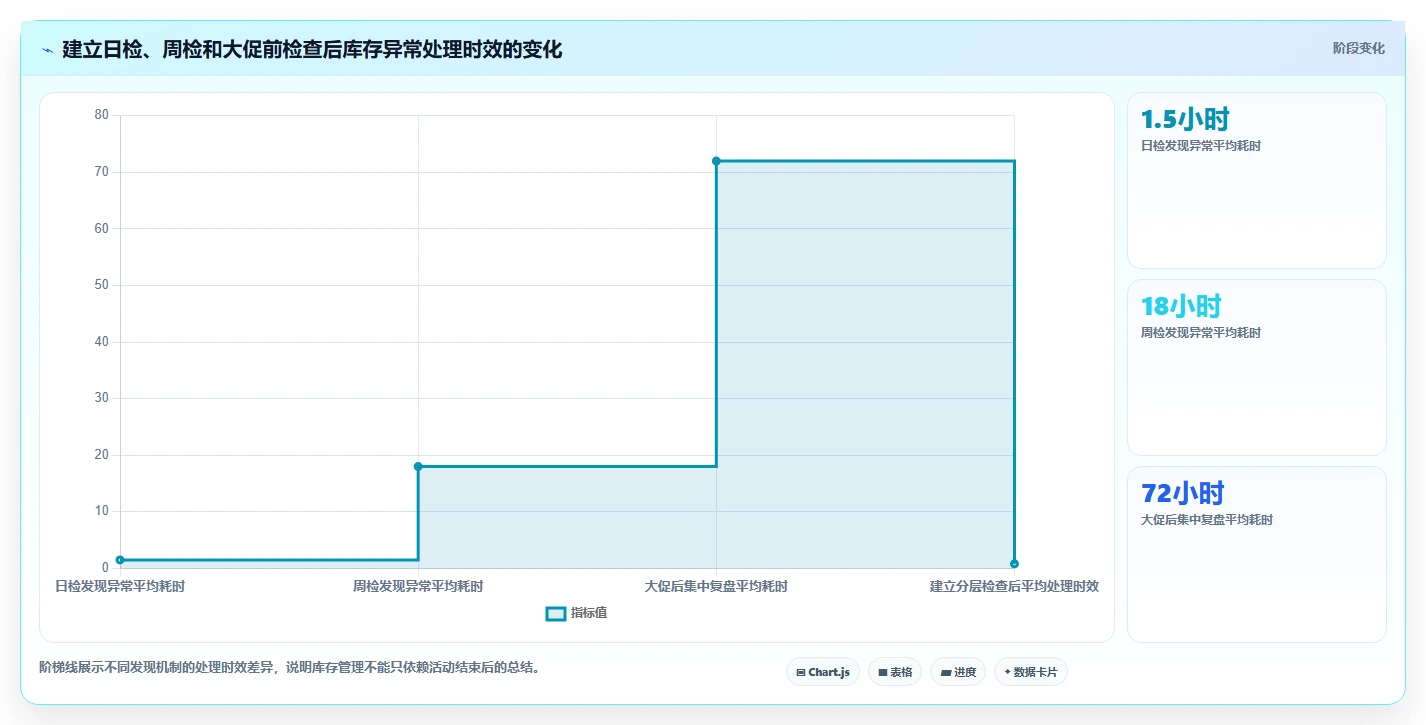This screenshot has height=725, width=1426.
Task: Select the 表格 tag
Action: 895,672
